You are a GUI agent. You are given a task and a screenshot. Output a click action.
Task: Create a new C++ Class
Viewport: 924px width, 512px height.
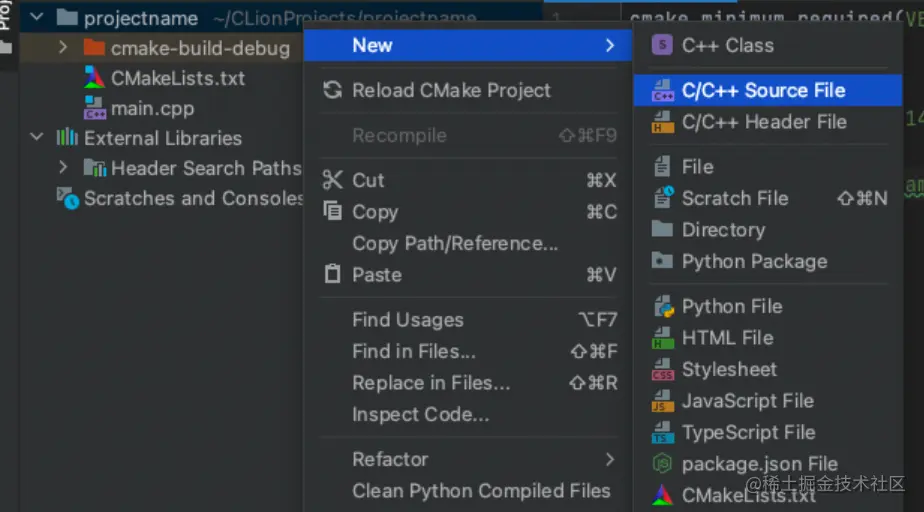768,45
